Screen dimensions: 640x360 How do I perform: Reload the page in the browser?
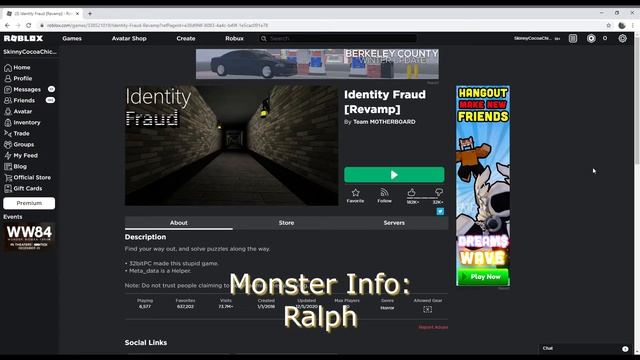click(x=29, y=25)
